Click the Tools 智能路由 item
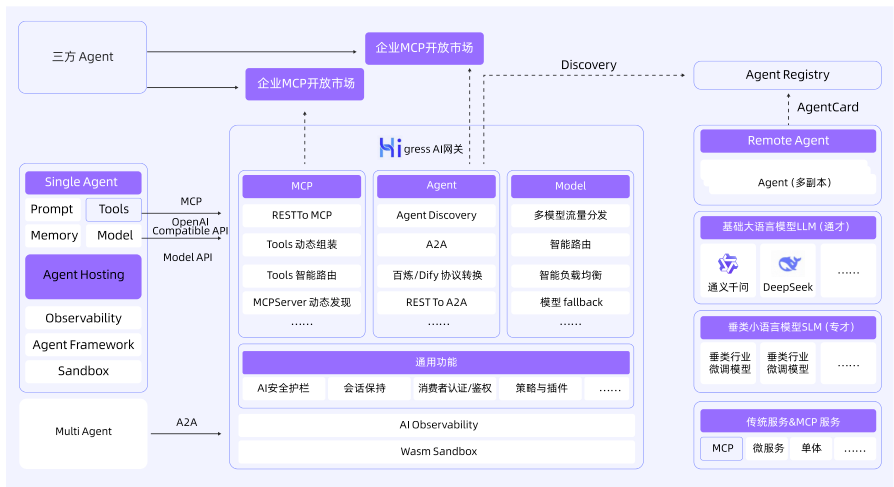The width and height of the screenshot is (894, 487). (302, 275)
